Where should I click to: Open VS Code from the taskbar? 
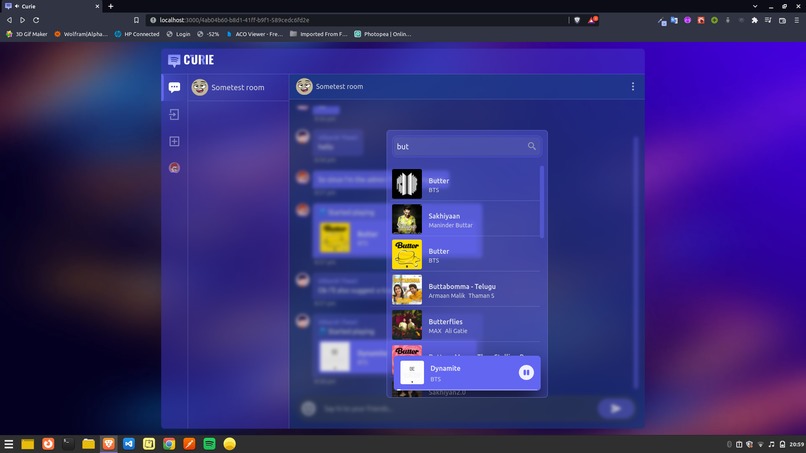(129, 444)
